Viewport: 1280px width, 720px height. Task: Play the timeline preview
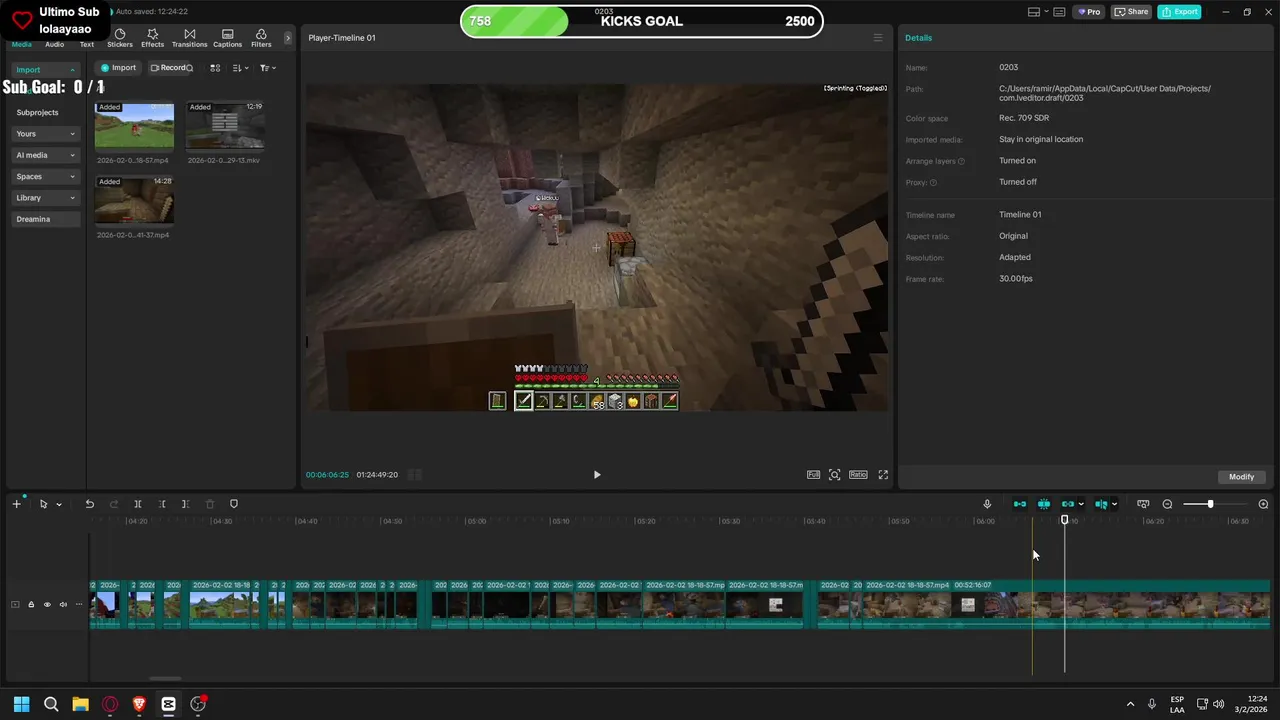[597, 475]
